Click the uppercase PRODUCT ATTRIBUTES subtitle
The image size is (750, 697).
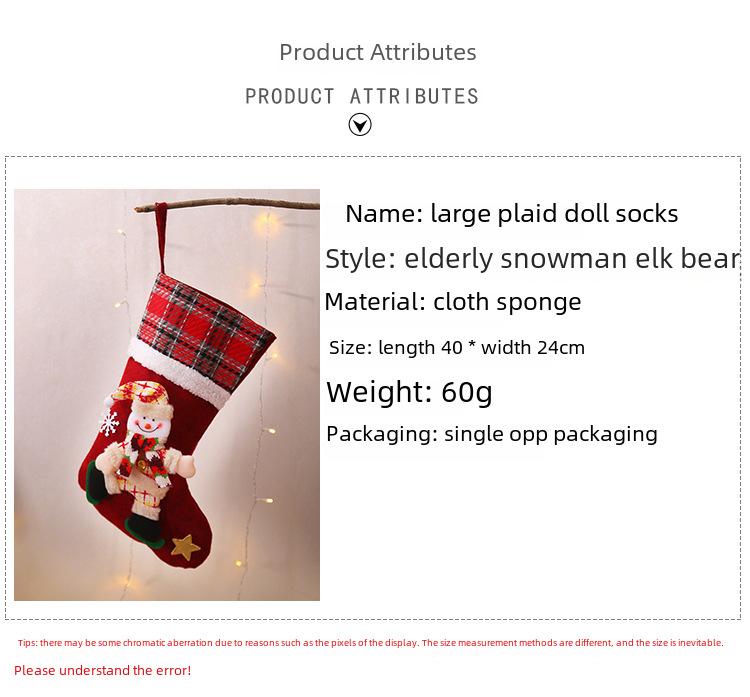coord(362,96)
